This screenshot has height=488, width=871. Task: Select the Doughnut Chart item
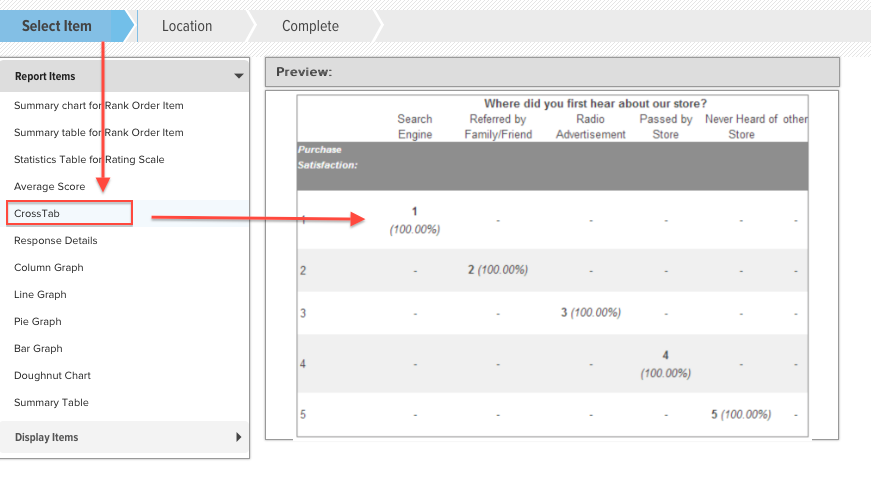[52, 375]
